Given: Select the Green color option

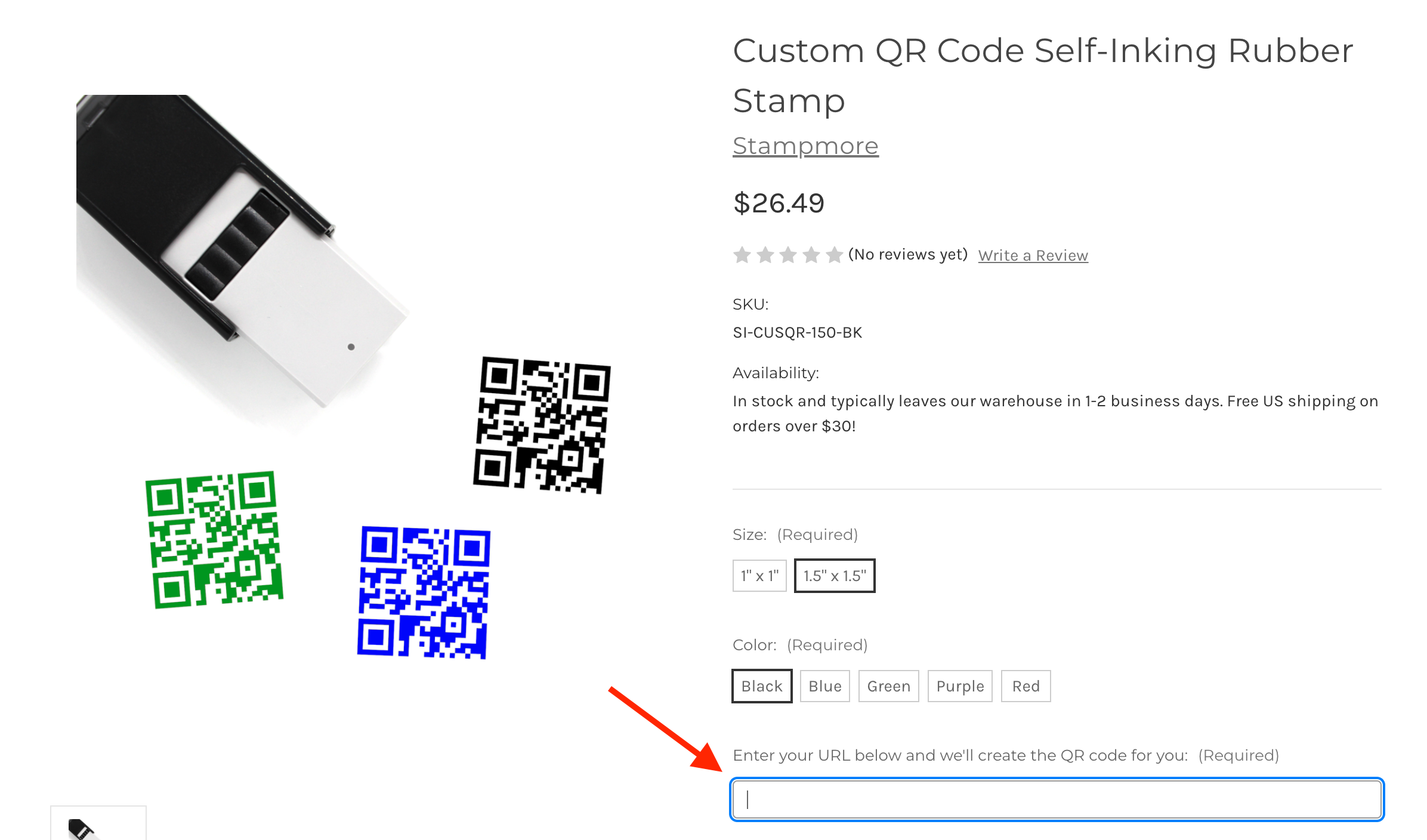Looking at the screenshot, I should 887,685.
